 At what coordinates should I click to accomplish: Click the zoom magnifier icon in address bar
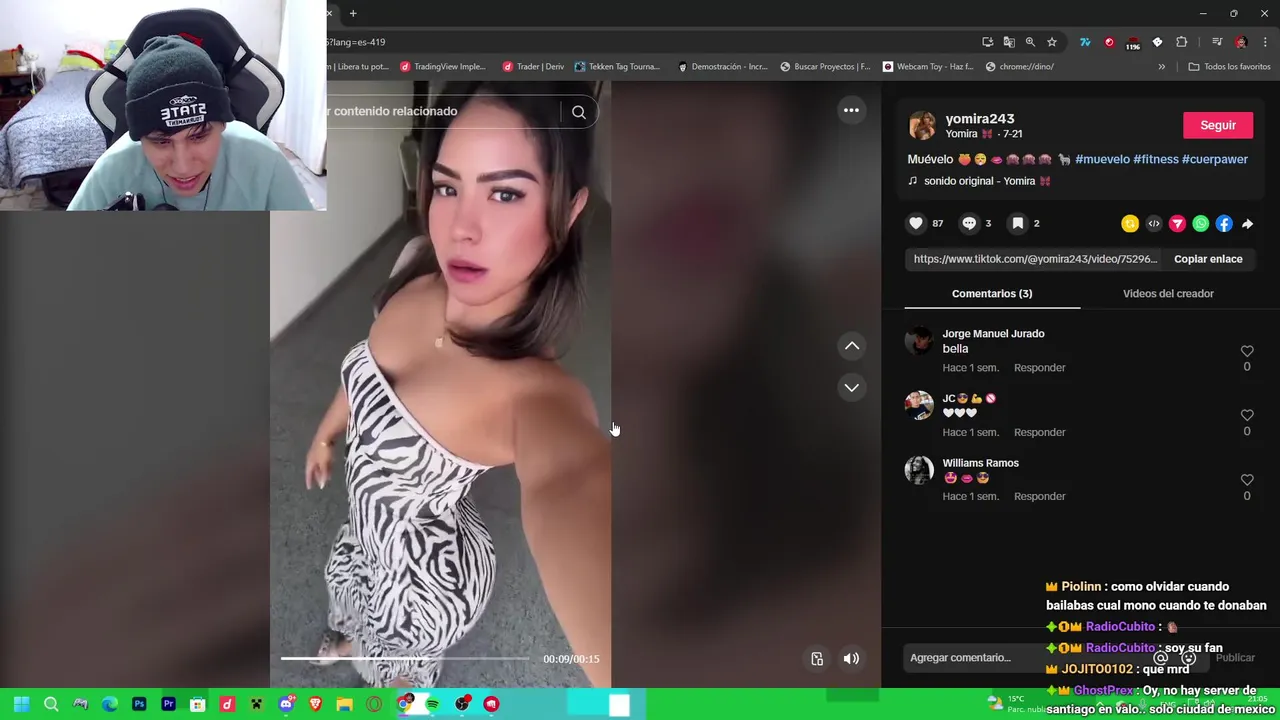[x=1030, y=42]
